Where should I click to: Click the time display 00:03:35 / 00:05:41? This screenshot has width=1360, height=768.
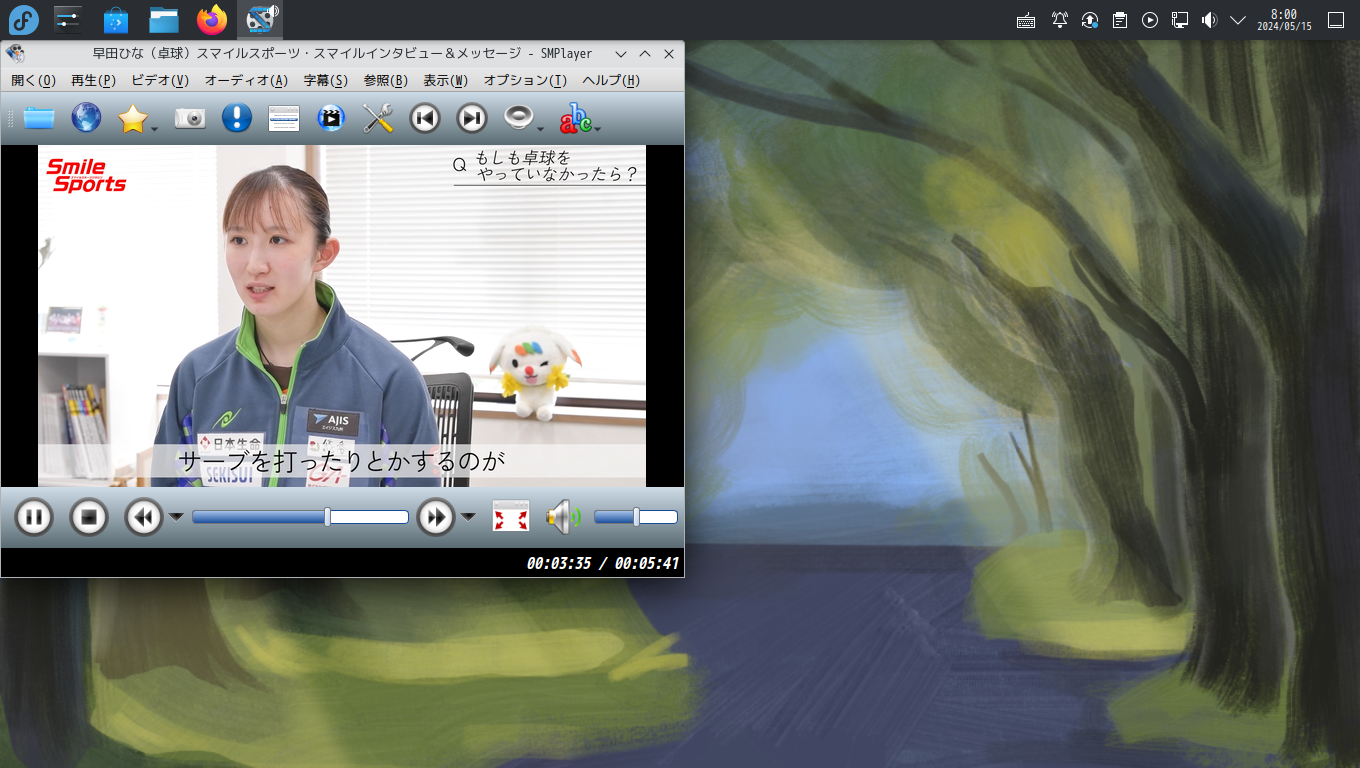point(603,563)
